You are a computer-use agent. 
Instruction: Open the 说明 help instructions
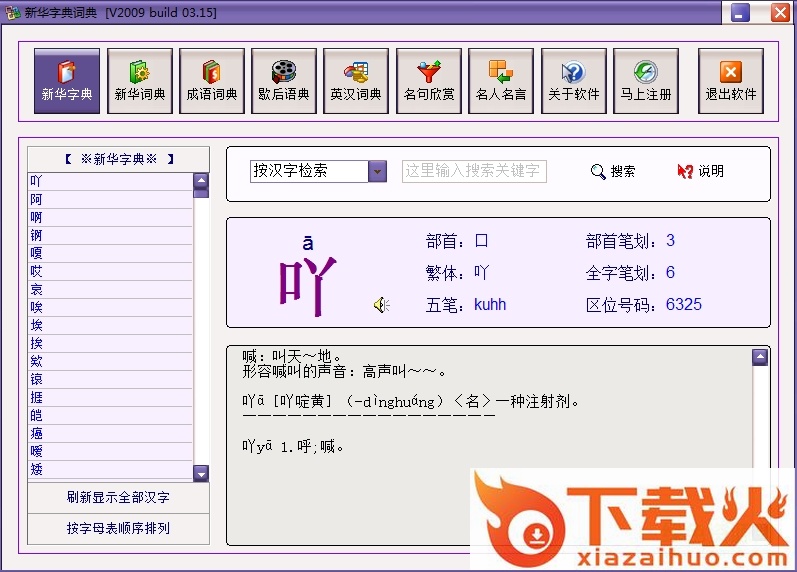click(700, 171)
